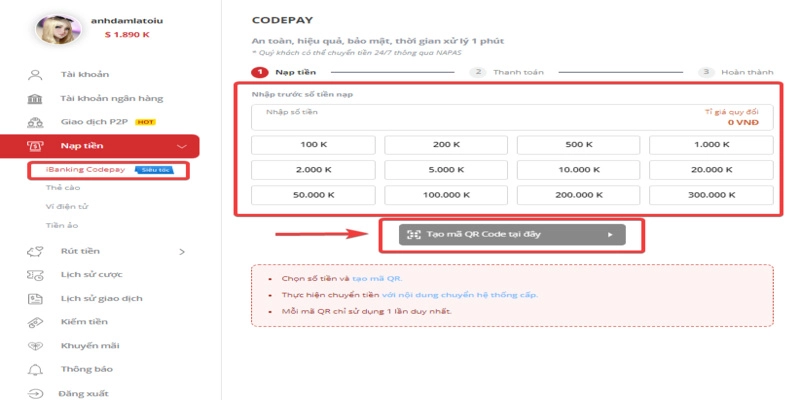The image size is (800, 400).
Task: Click the user profile avatar picture
Action: (58, 29)
